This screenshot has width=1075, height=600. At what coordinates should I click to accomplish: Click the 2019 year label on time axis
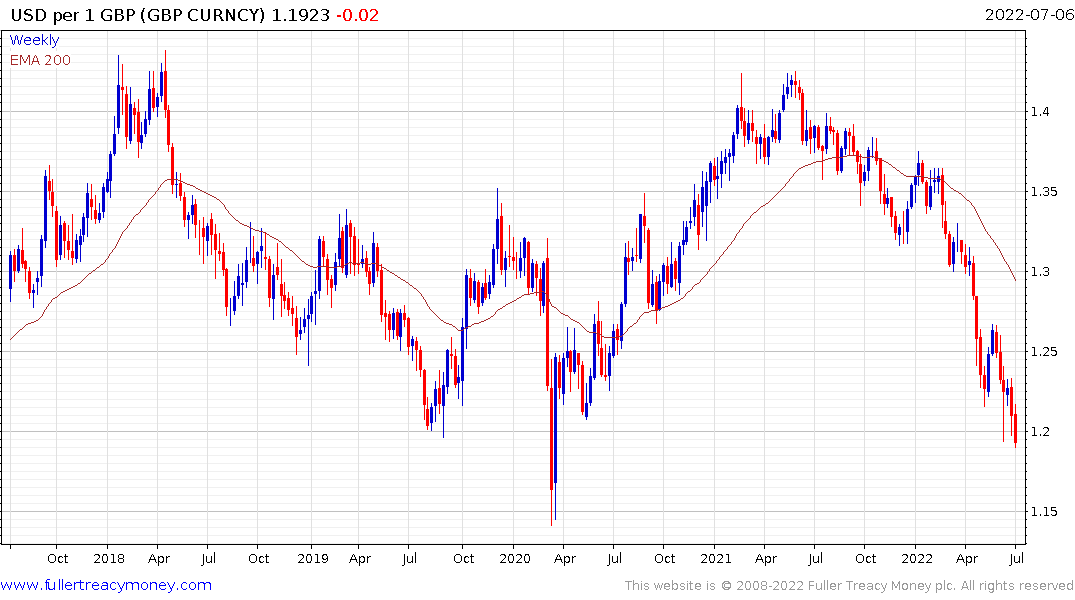[x=313, y=558]
